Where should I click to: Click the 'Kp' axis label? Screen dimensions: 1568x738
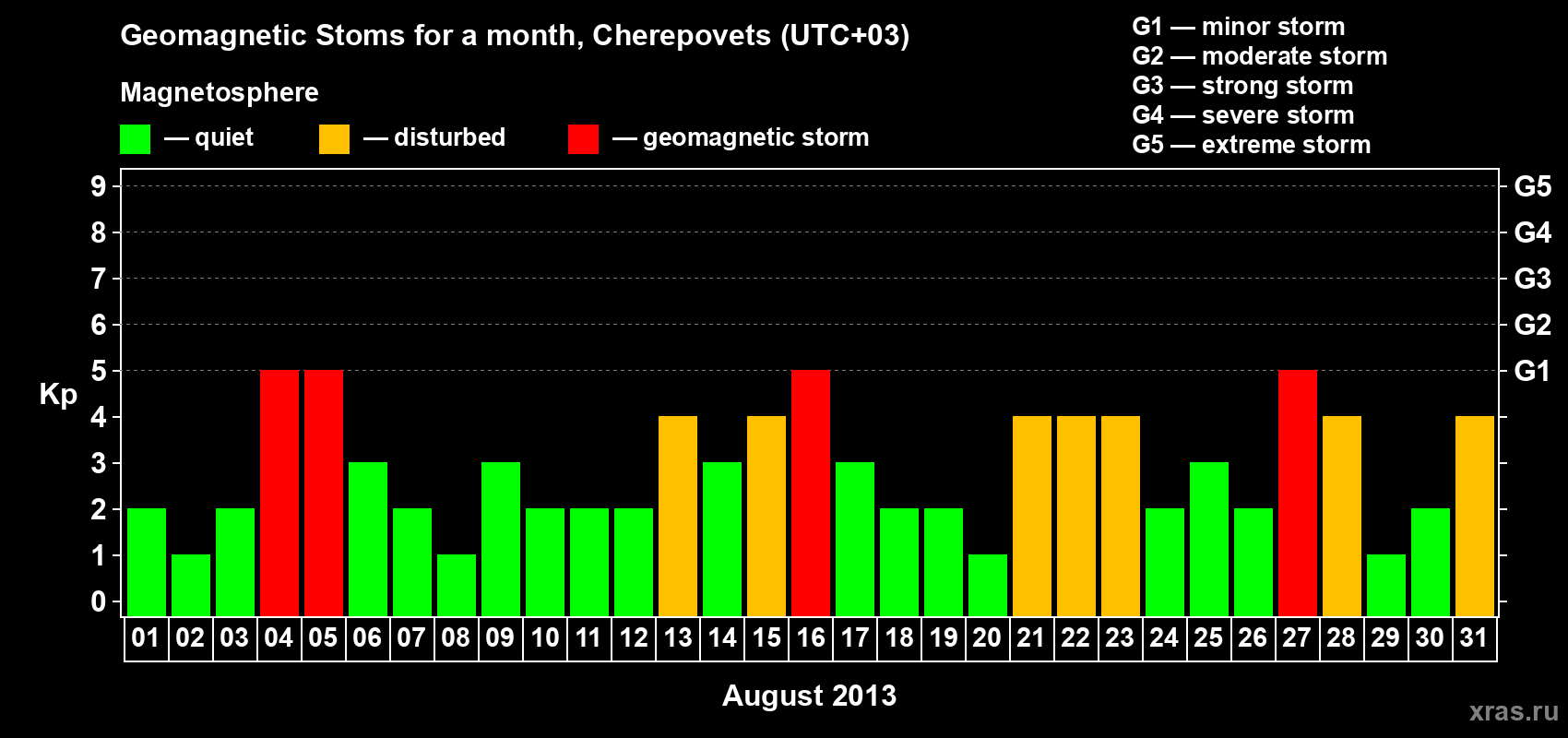pyautogui.click(x=58, y=395)
